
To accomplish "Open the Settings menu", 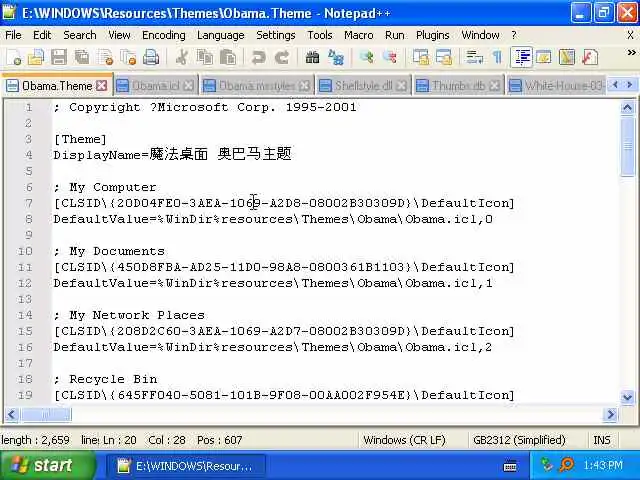I will (x=276, y=35).
